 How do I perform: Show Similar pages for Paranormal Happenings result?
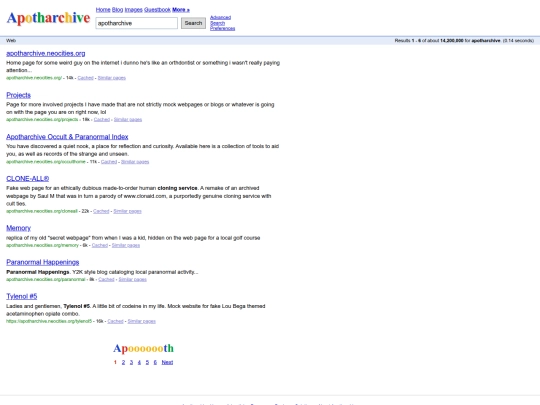point(133,279)
